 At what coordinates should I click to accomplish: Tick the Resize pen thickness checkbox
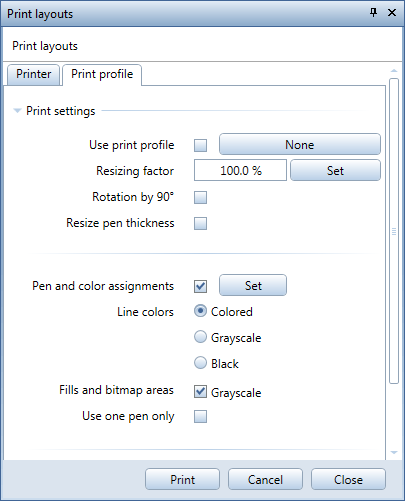tap(200, 223)
